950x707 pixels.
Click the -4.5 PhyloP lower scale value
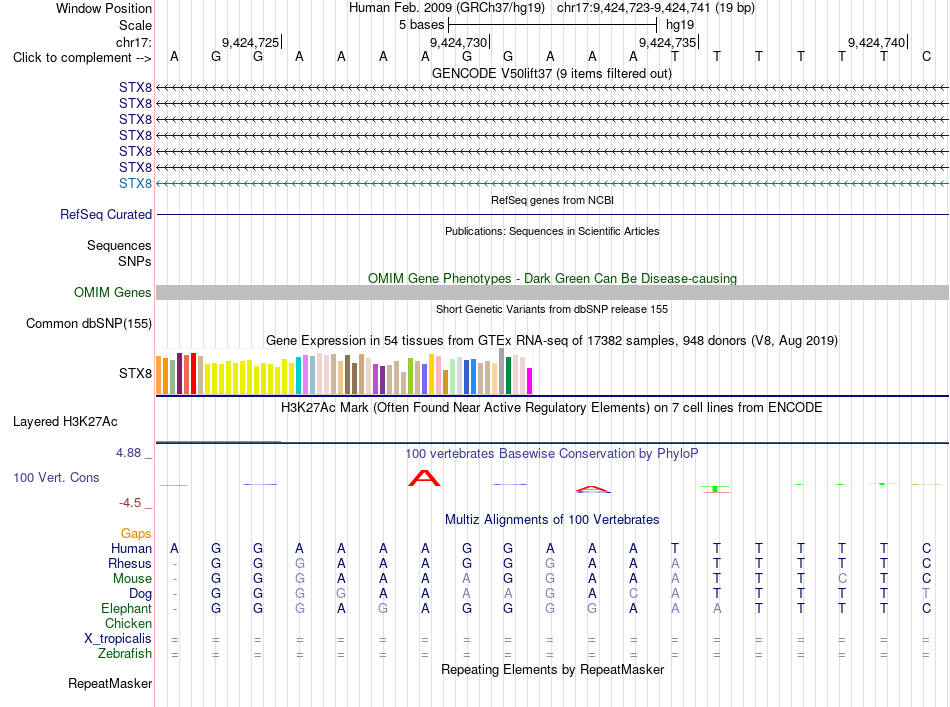pos(130,502)
